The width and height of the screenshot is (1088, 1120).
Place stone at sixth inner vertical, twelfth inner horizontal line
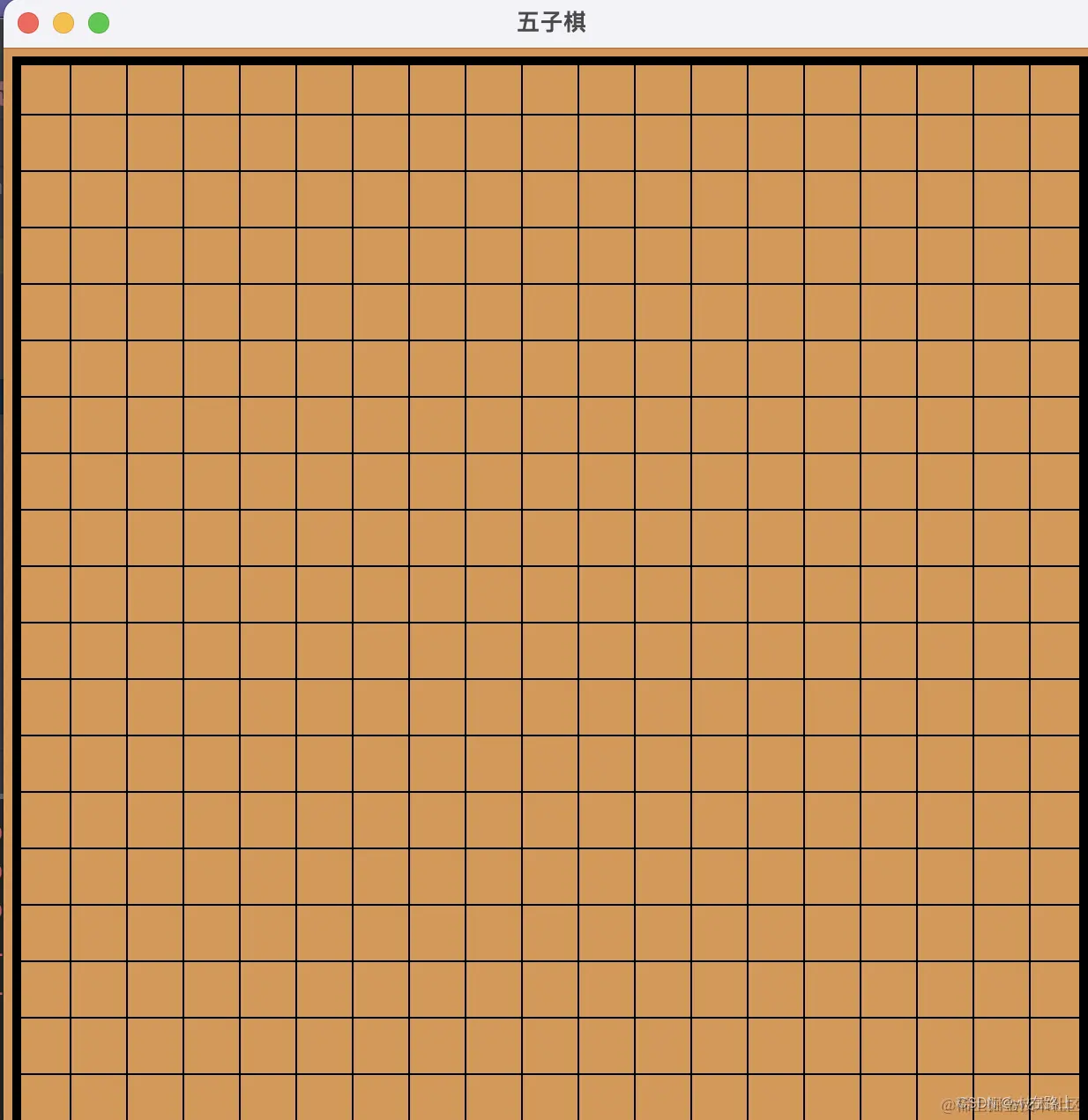click(353, 735)
